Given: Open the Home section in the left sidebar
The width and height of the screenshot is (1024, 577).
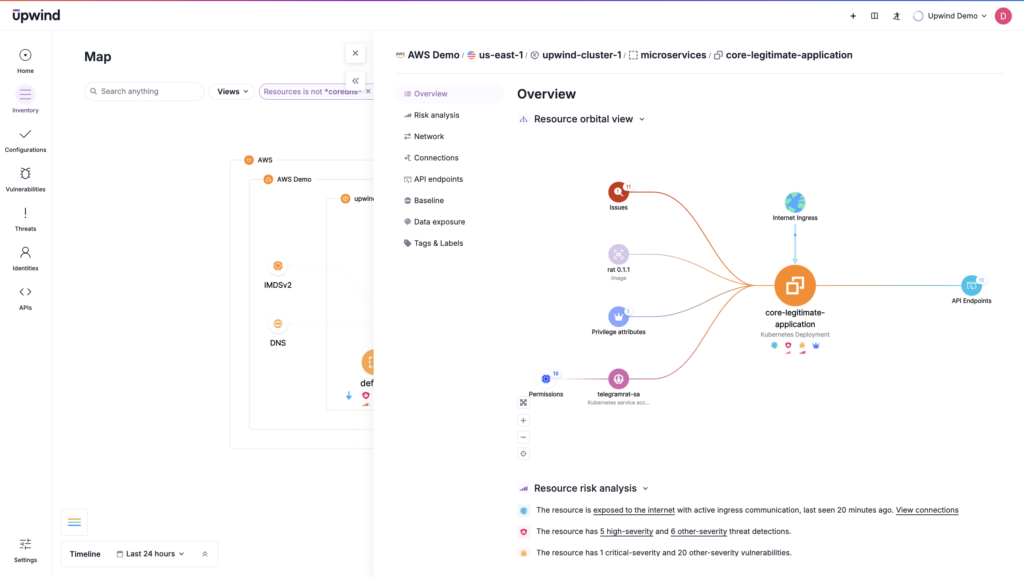Looking at the screenshot, I should [x=25, y=58].
